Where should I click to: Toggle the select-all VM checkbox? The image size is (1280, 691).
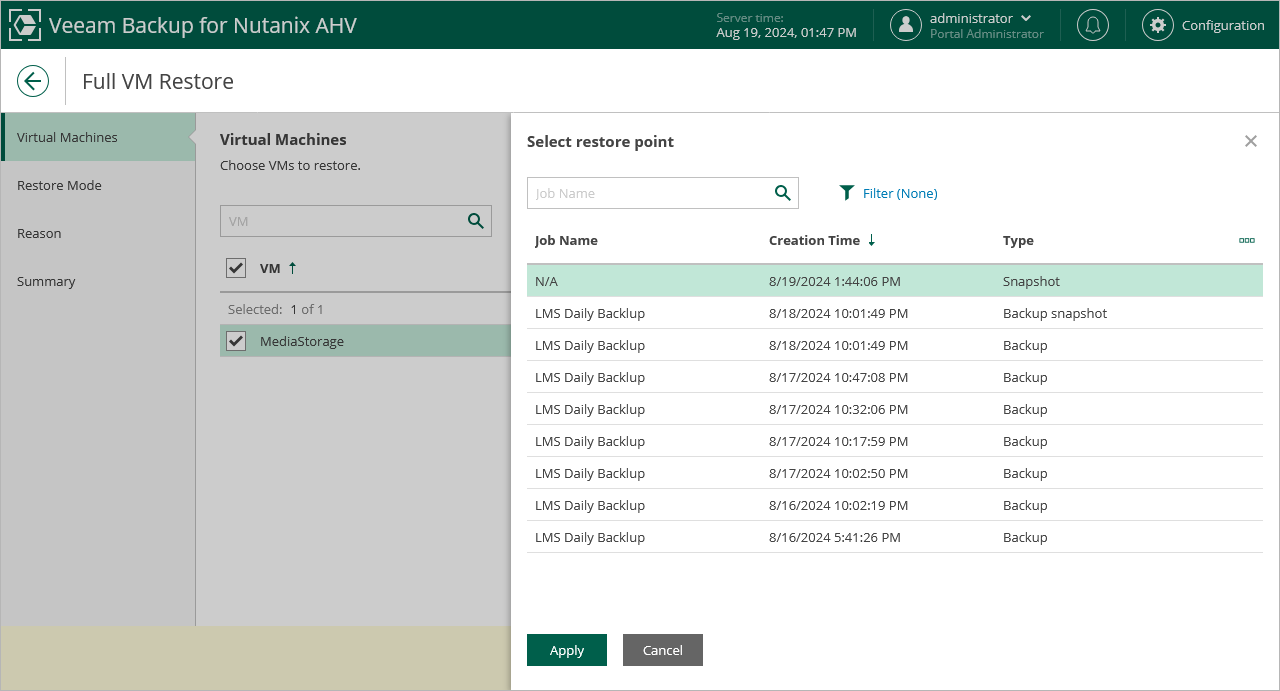click(x=236, y=268)
